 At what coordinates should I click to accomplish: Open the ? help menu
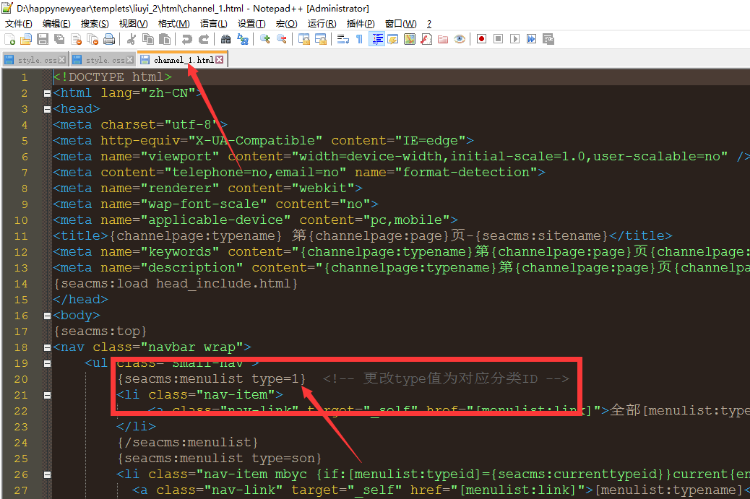tap(429, 24)
